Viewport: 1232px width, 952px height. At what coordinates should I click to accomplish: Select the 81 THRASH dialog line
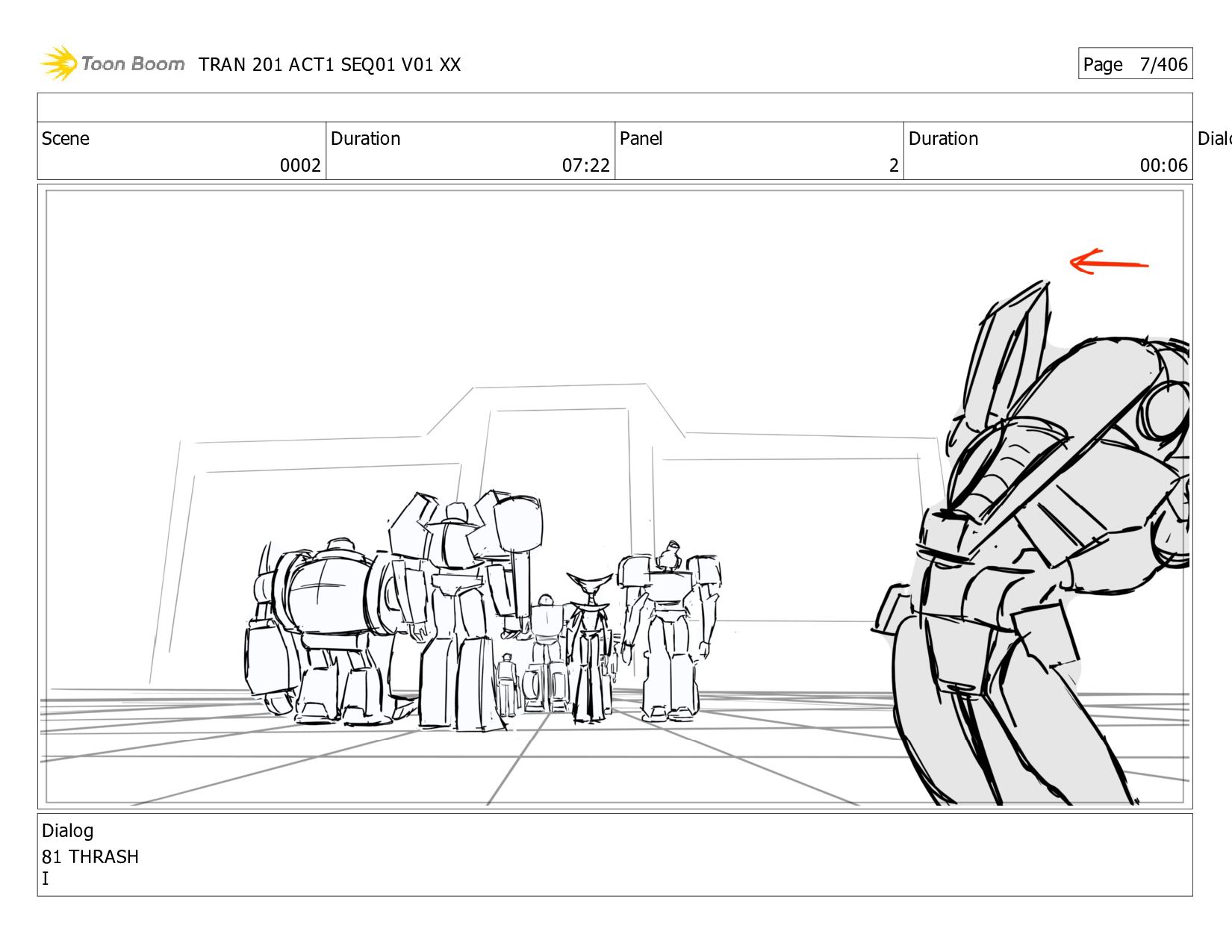point(90,856)
